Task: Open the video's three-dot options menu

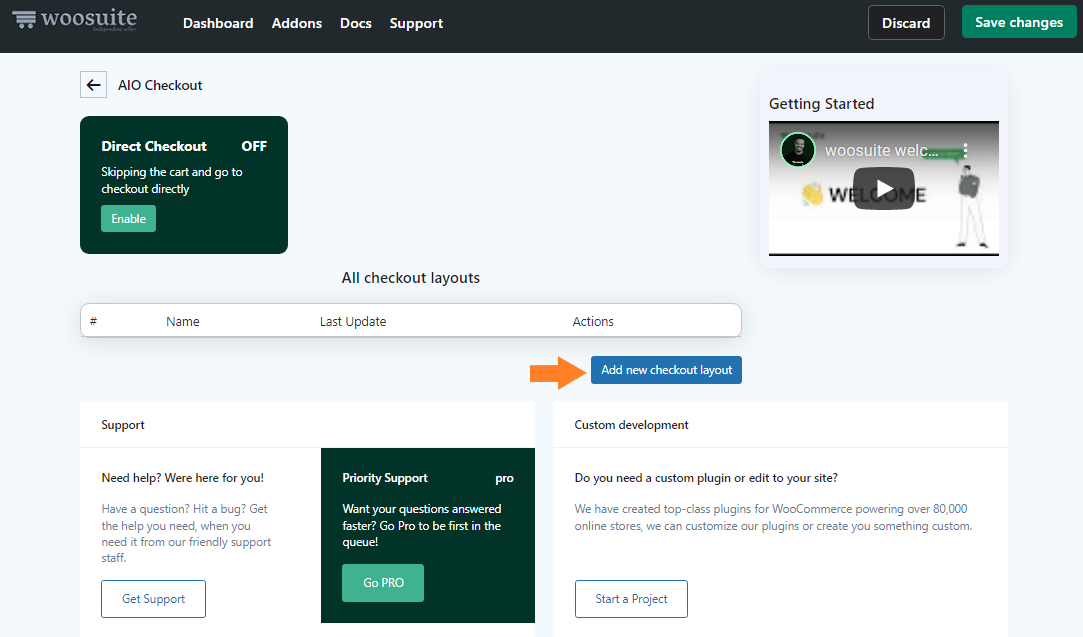Action: [965, 150]
